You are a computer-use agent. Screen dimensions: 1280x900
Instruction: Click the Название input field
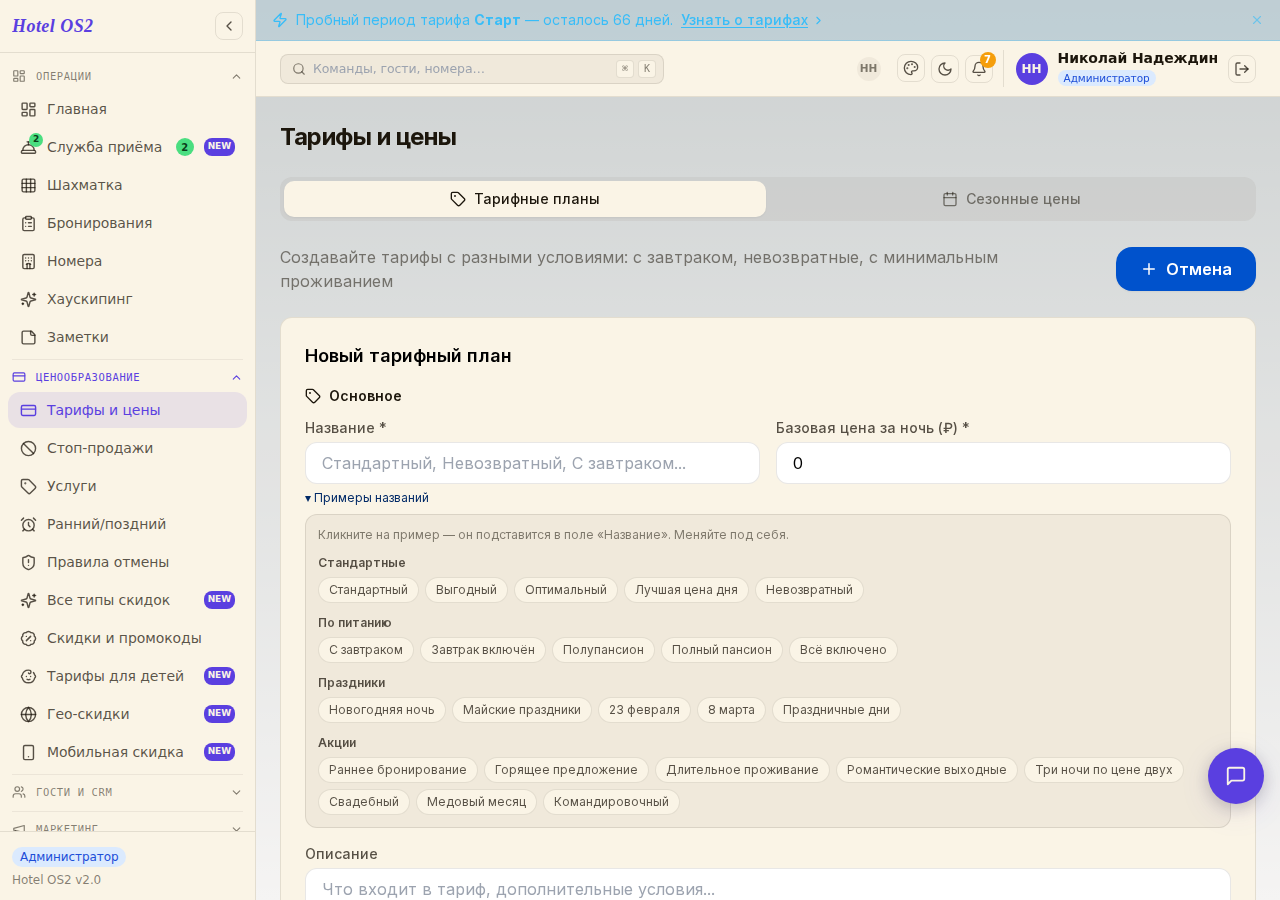tap(532, 463)
